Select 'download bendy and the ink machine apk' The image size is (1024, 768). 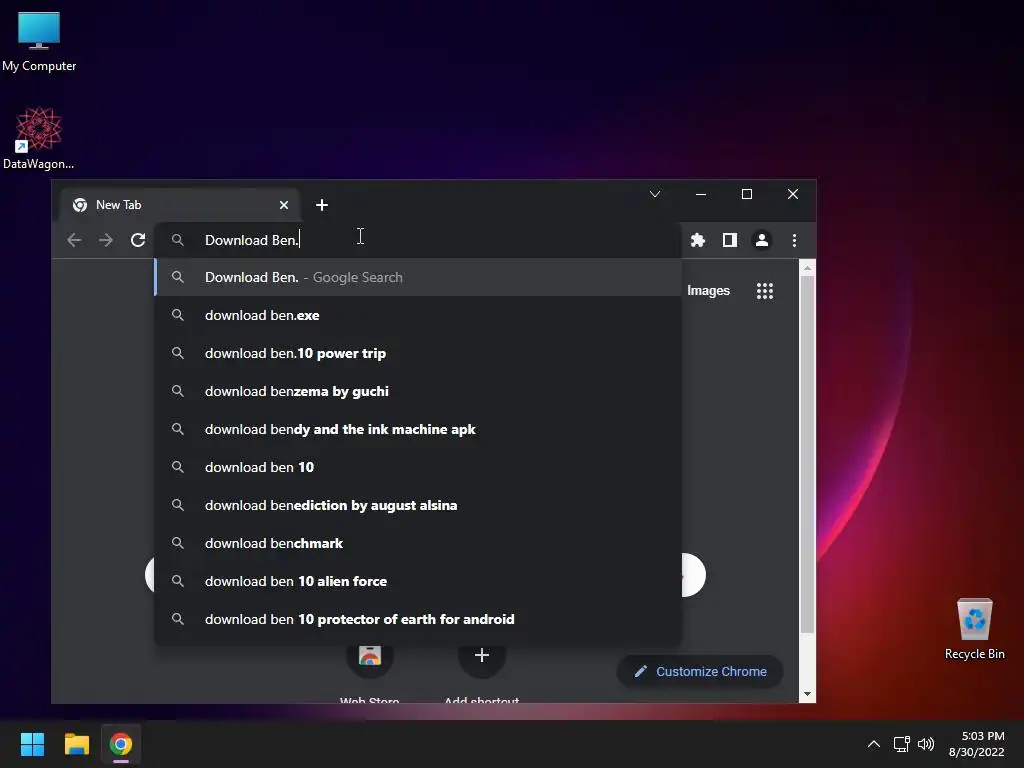[x=418, y=429]
